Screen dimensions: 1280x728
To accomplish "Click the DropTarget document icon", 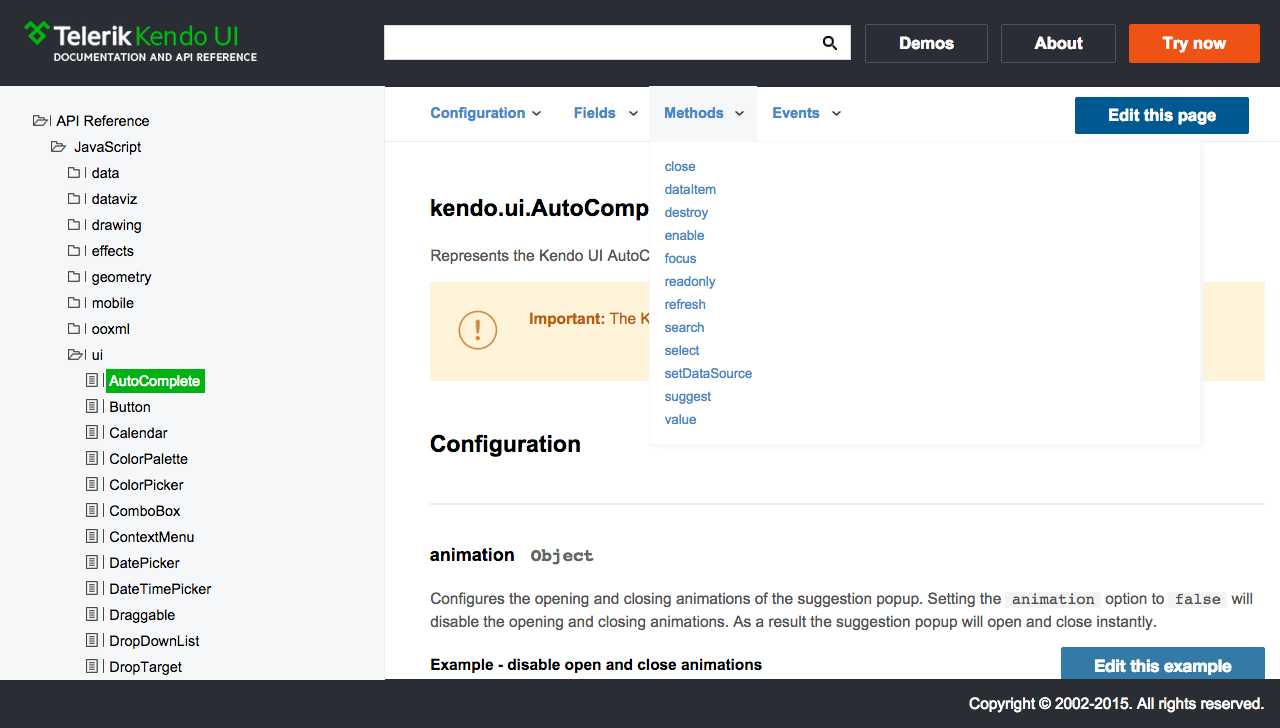I will [x=92, y=667].
